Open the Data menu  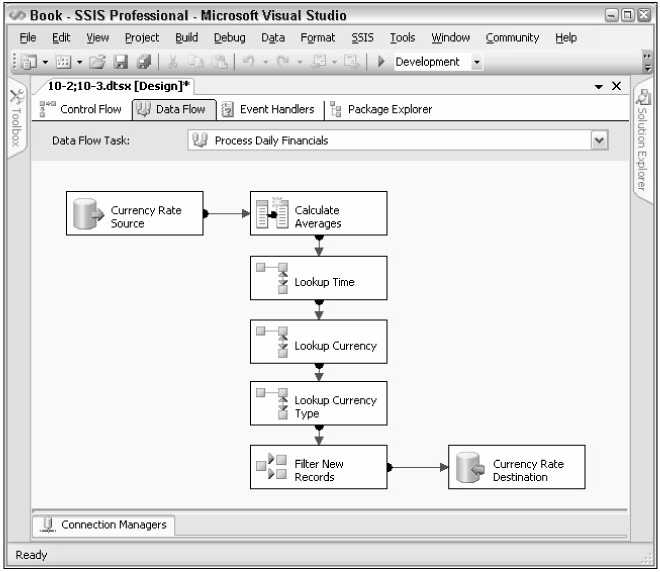(273, 38)
